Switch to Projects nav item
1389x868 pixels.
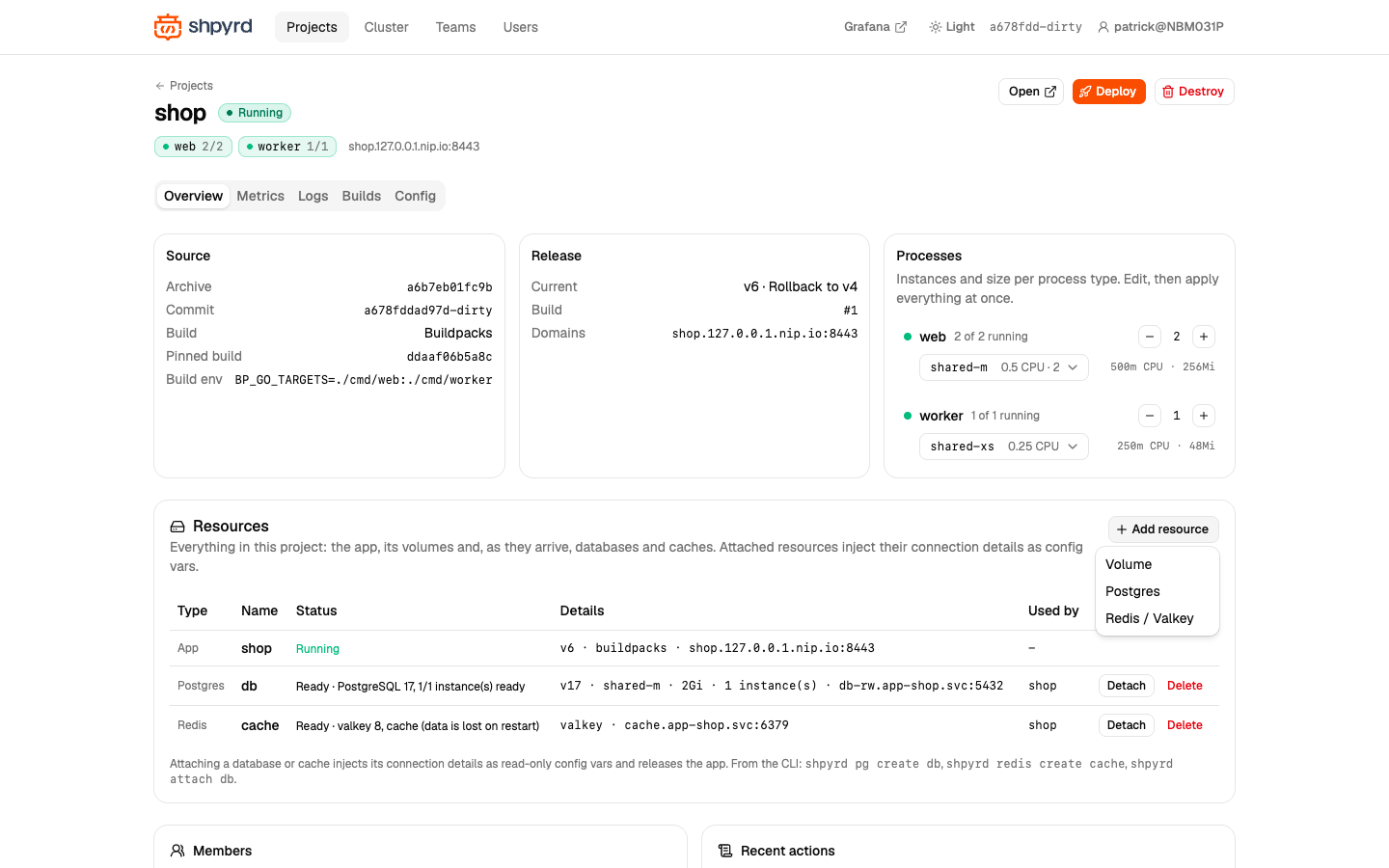pos(312,27)
